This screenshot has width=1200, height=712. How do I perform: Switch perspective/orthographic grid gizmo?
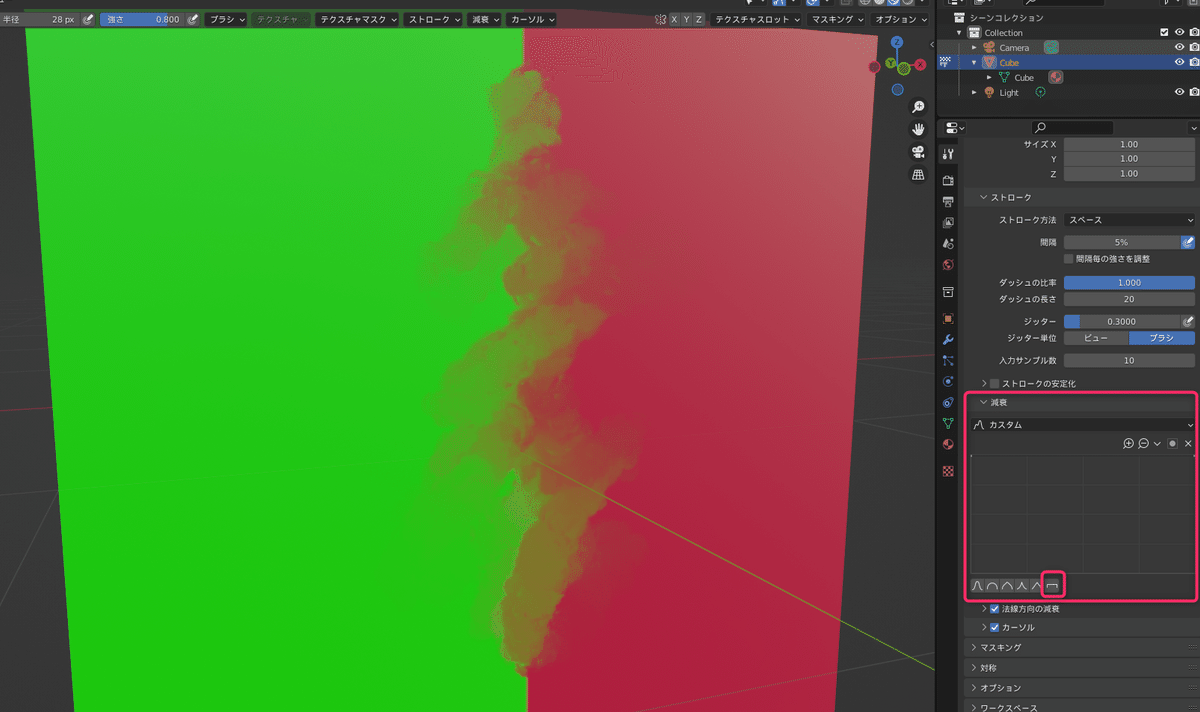[917, 175]
